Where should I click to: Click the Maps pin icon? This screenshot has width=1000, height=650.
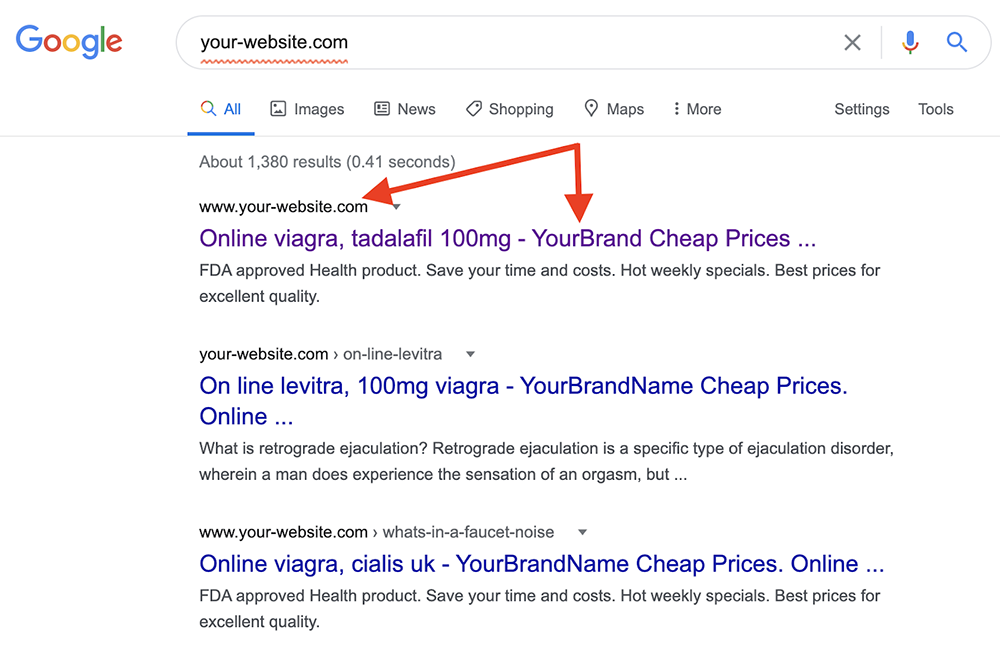coord(591,109)
